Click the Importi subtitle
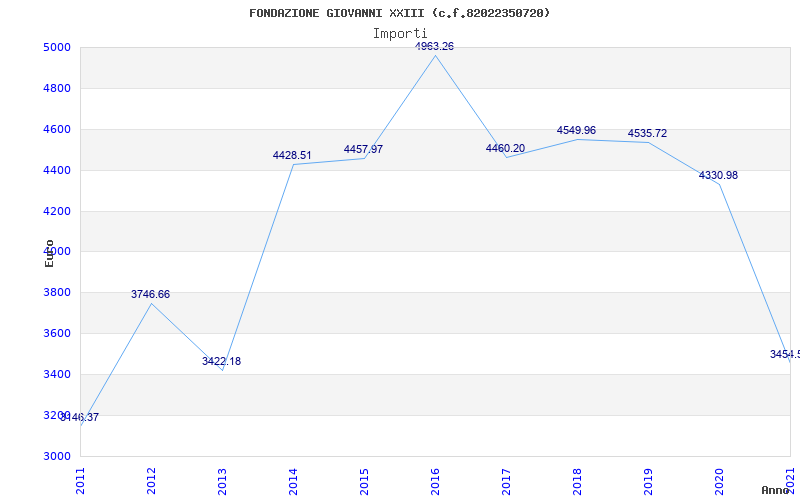Screen dimensions: 800x500 pyautogui.click(x=399, y=34)
